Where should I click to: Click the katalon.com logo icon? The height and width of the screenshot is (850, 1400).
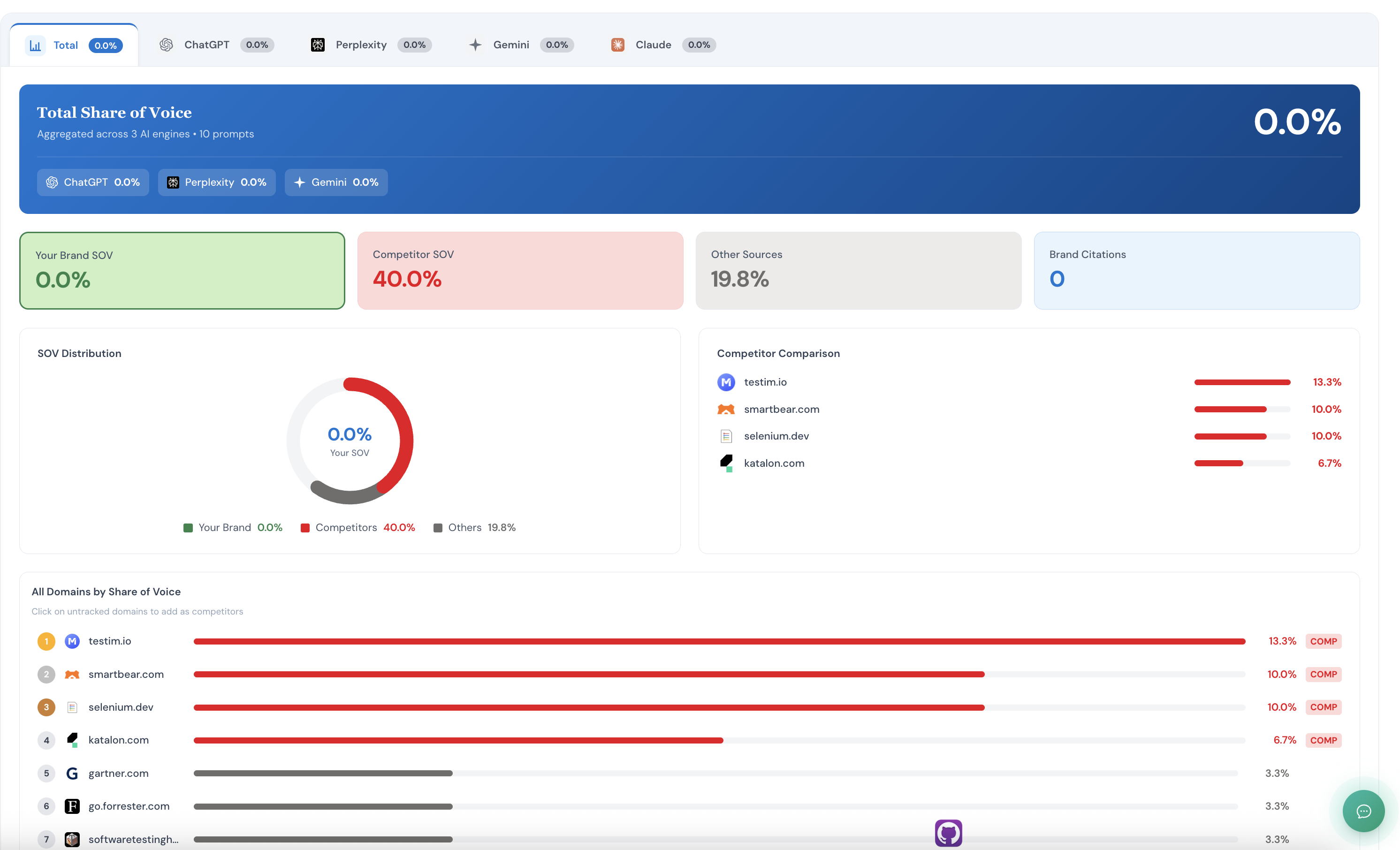pos(725,463)
